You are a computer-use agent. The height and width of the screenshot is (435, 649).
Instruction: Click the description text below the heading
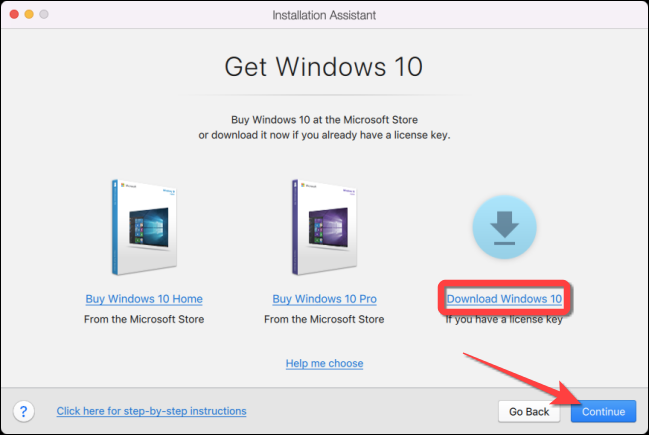(x=324, y=128)
